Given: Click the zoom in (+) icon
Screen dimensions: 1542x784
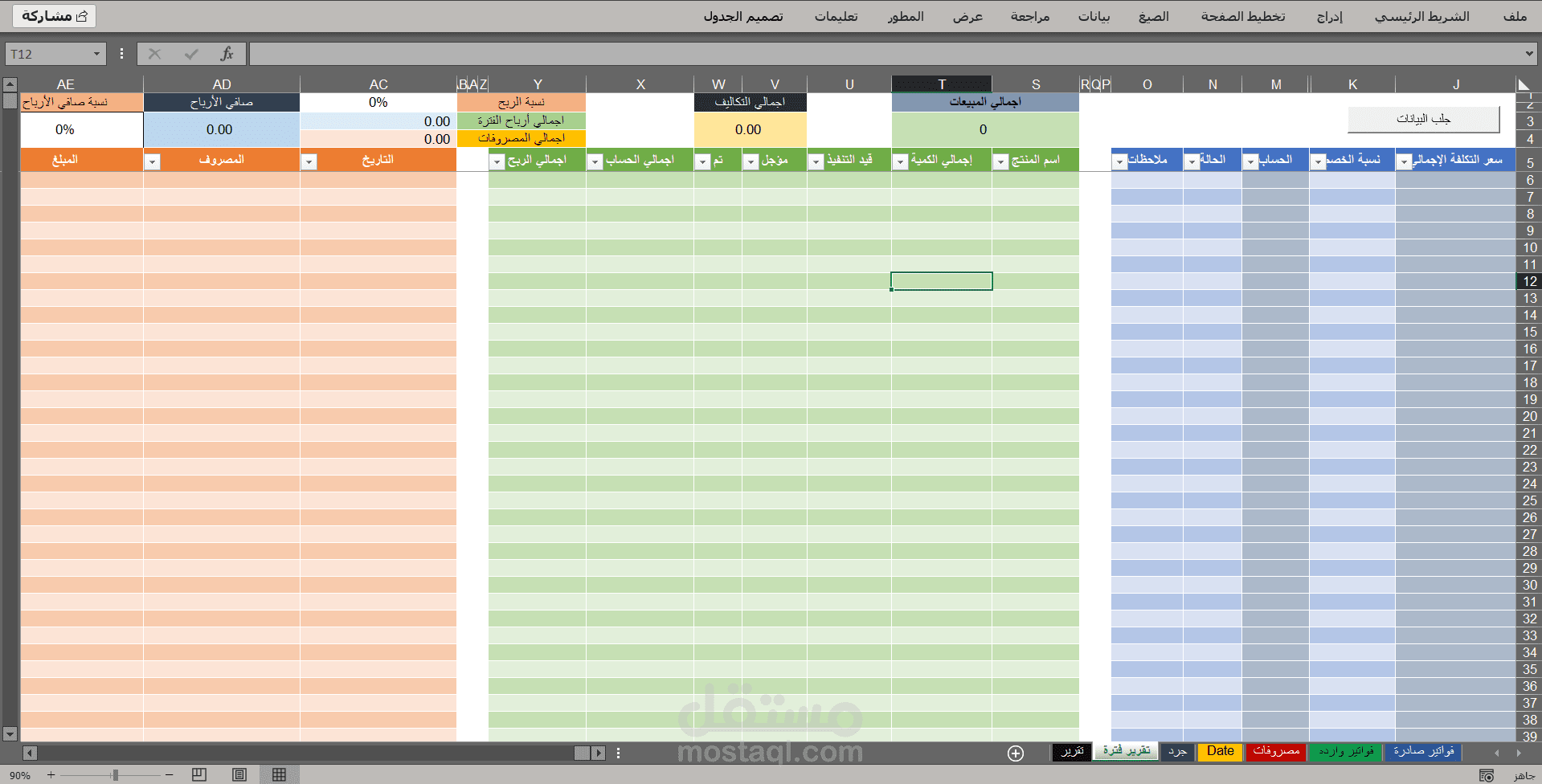Looking at the screenshot, I should 49,774.
